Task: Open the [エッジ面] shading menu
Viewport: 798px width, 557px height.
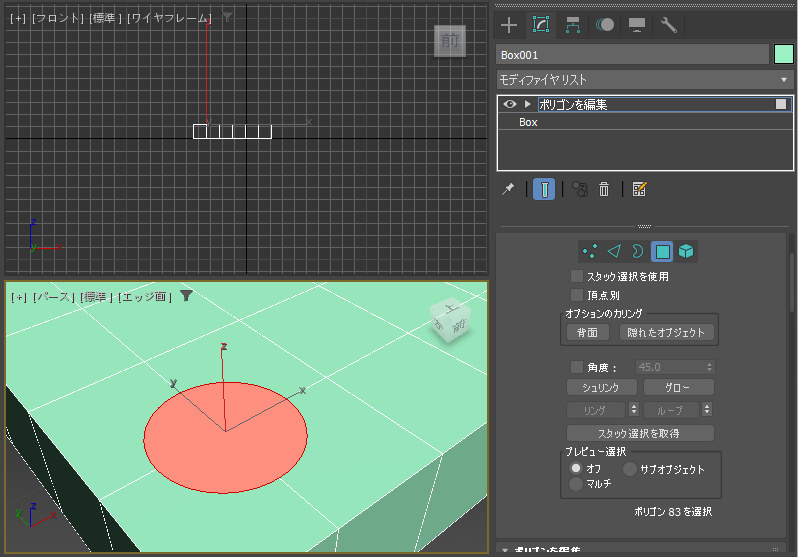Action: [145, 297]
